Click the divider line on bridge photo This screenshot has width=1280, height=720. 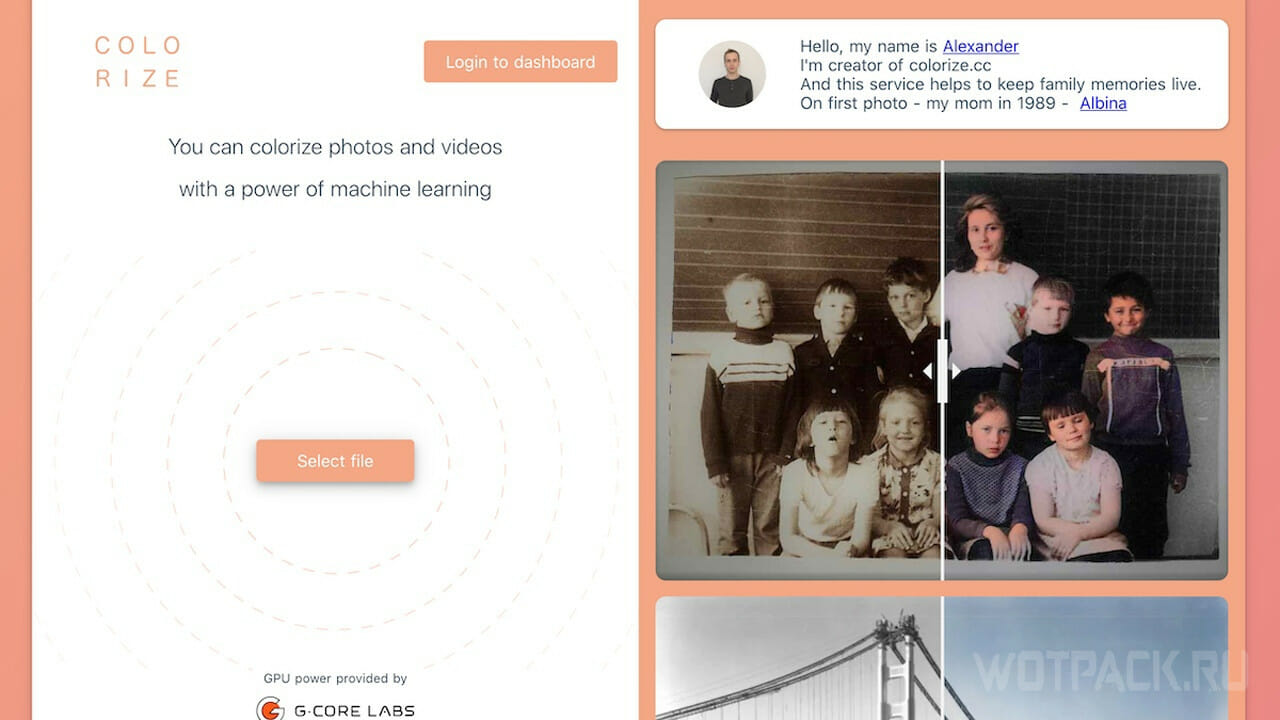click(x=942, y=658)
